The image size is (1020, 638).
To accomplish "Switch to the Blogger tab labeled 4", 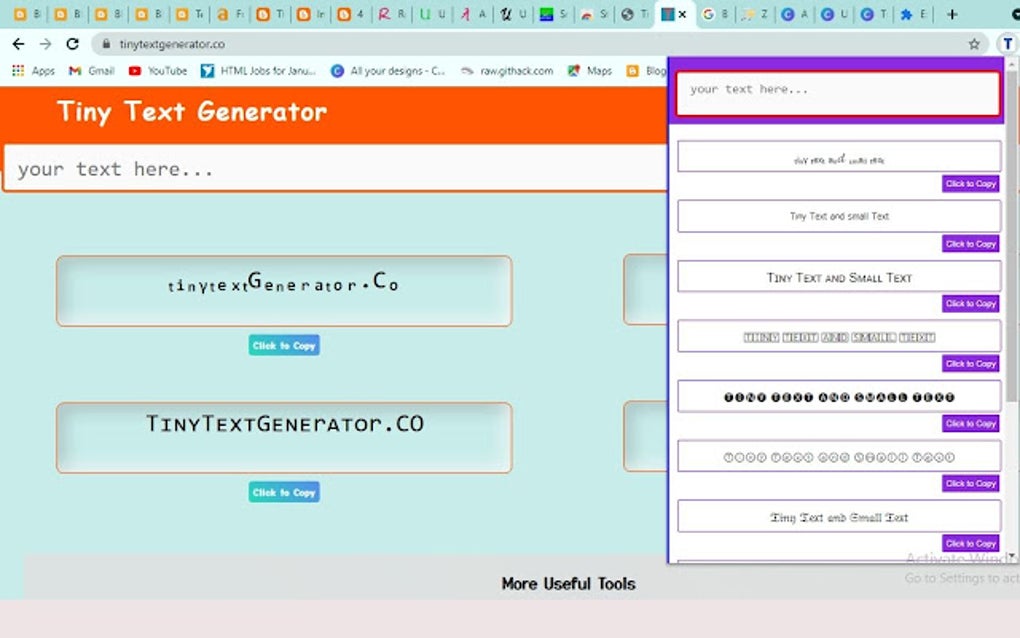I will (x=351, y=14).
